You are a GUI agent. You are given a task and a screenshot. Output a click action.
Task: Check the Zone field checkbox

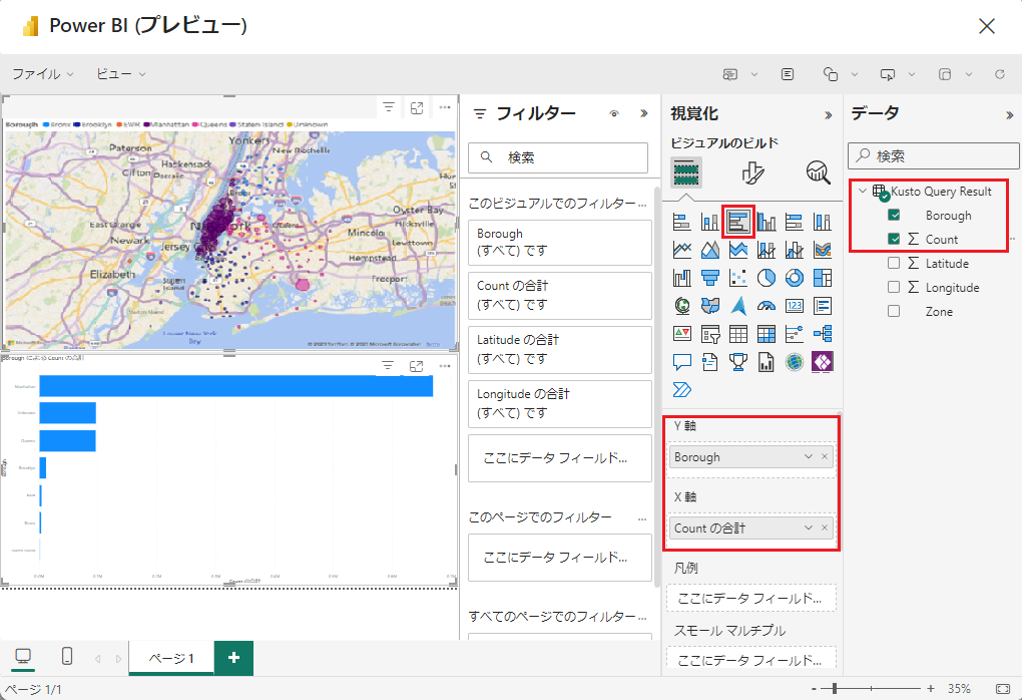pyautogui.click(x=894, y=311)
